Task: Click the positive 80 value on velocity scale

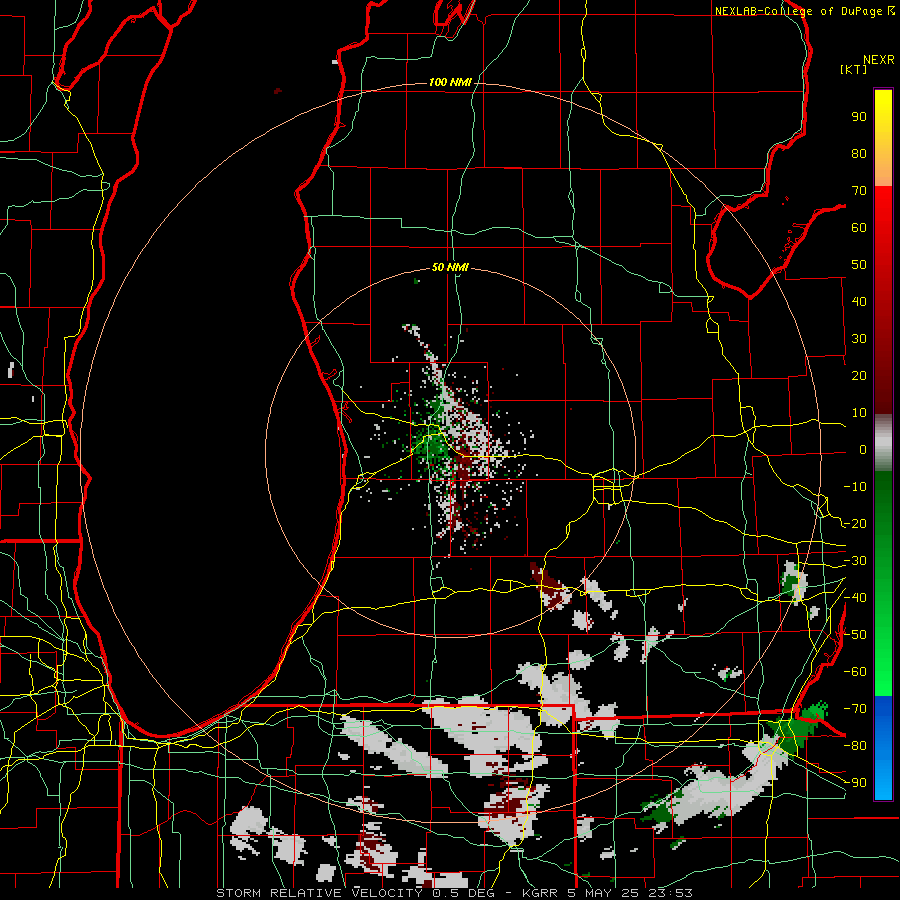Action: pos(859,153)
